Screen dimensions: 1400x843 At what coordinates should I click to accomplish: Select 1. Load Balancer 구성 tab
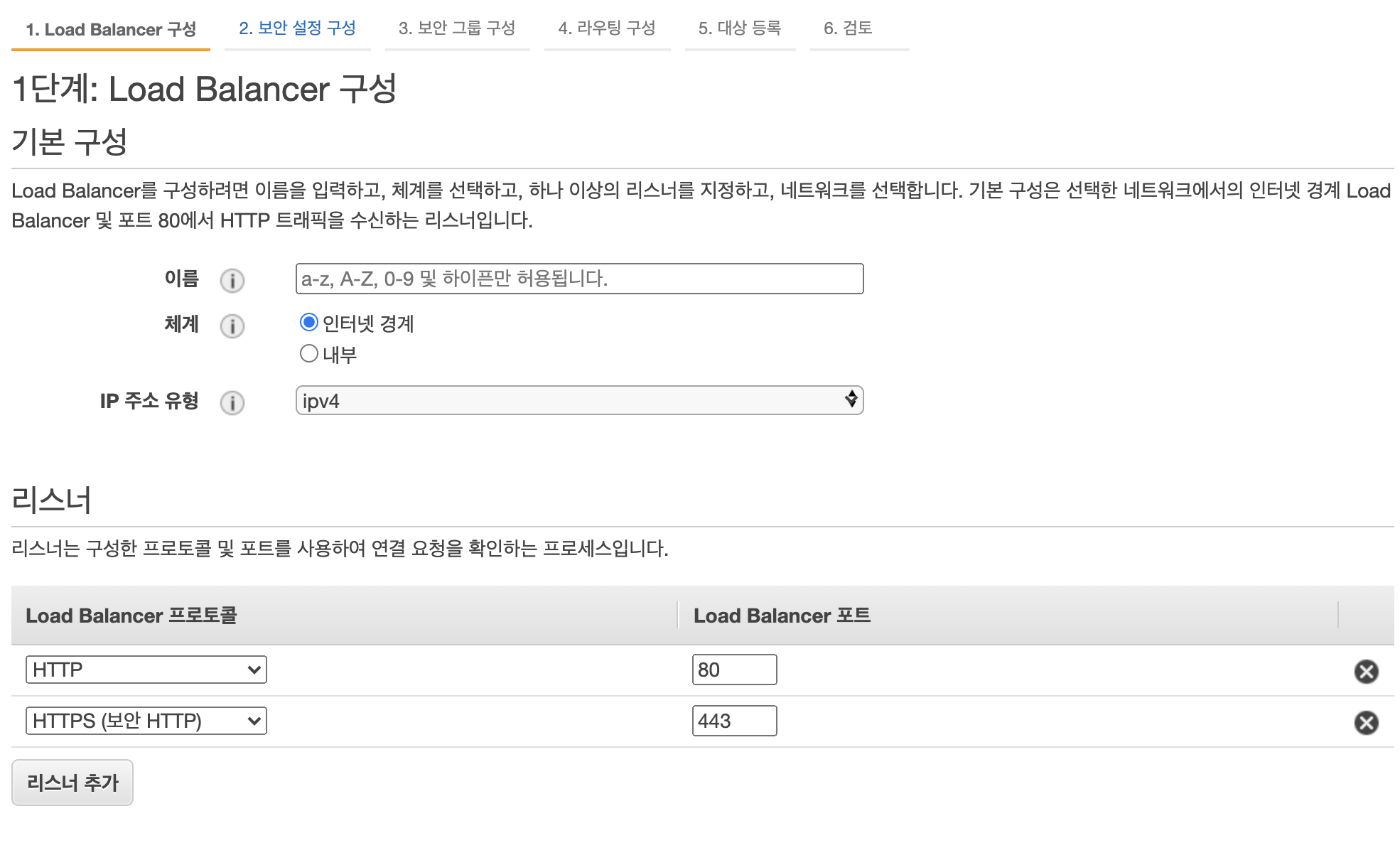[x=110, y=30]
